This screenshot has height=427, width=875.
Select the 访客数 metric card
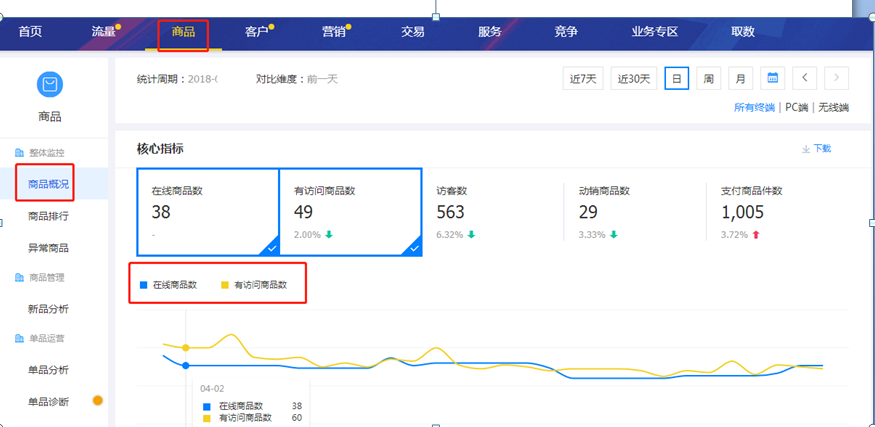pyautogui.click(x=492, y=212)
